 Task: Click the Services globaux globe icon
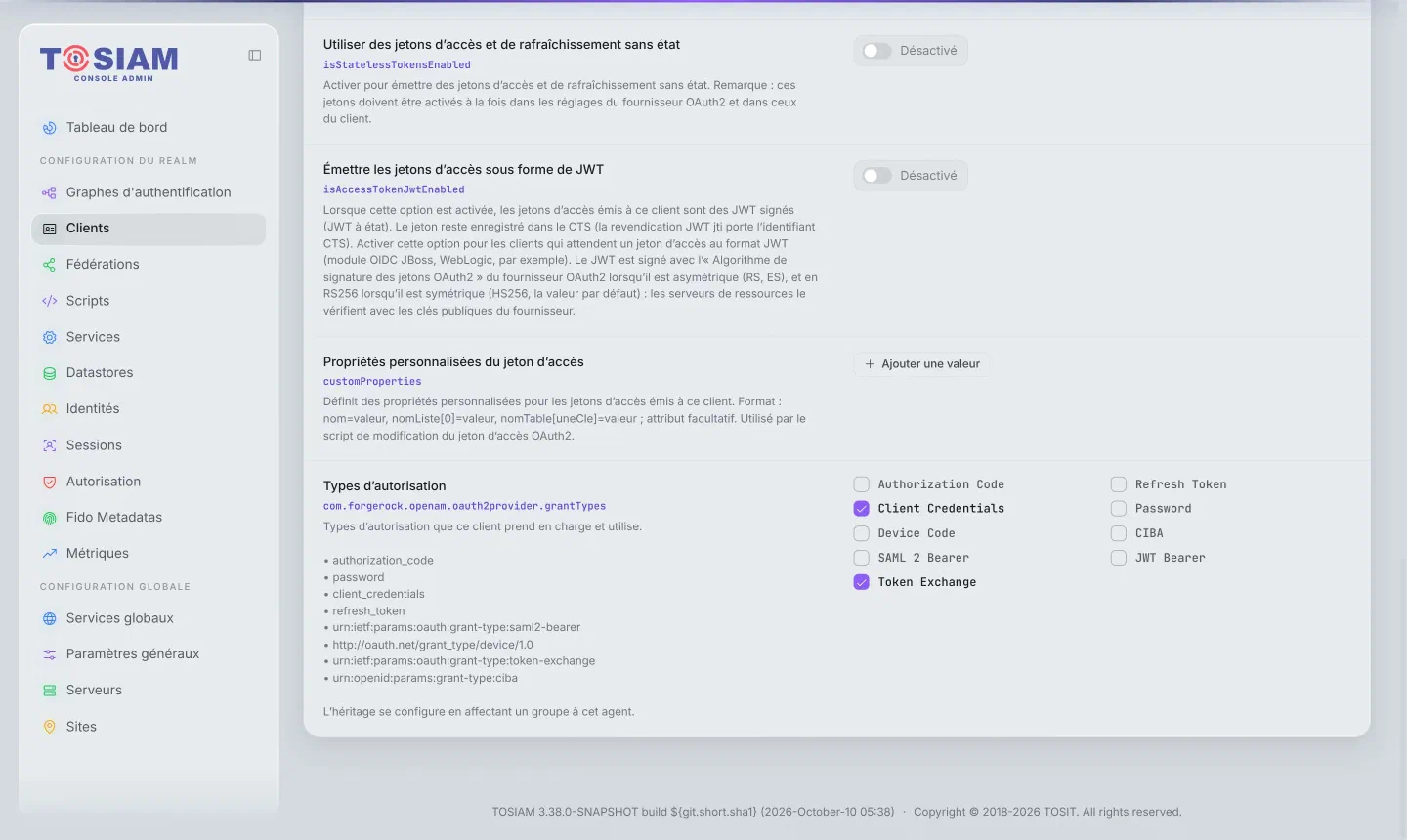(50, 618)
